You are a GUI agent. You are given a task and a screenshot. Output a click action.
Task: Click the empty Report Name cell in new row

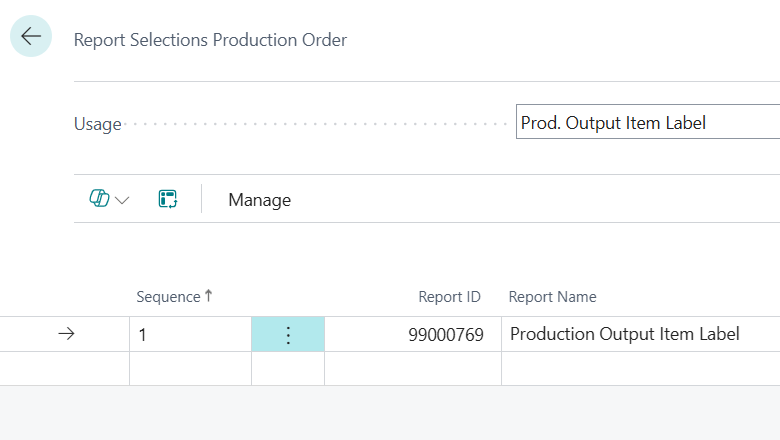(640, 368)
